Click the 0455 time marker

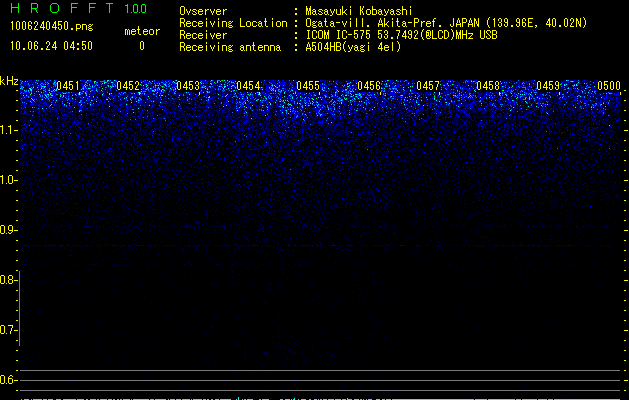pyautogui.click(x=308, y=86)
